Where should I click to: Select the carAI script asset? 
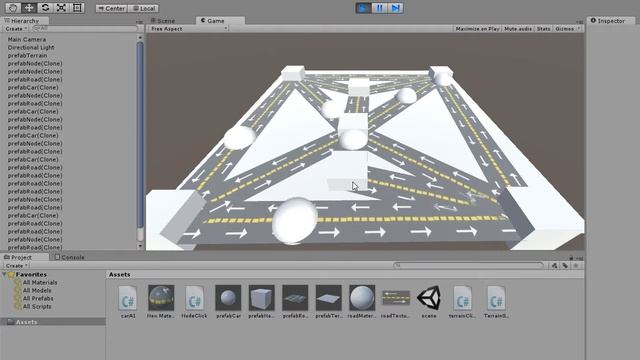point(128,302)
